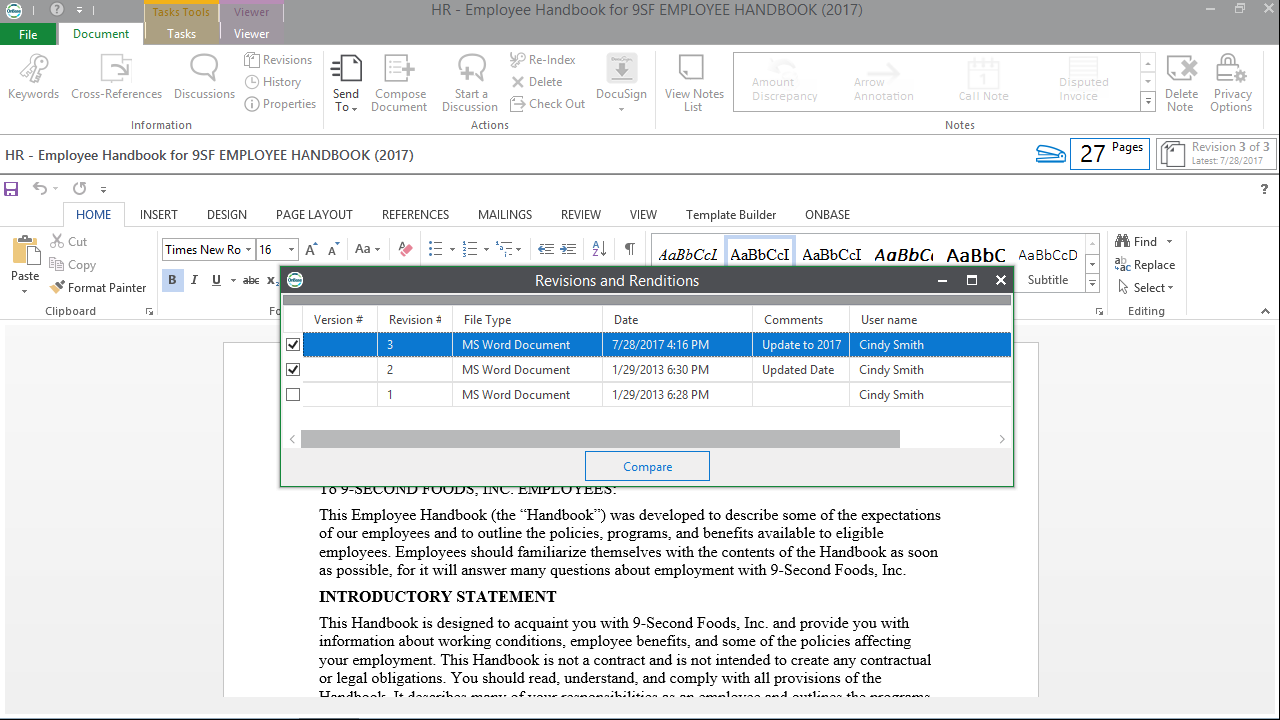Click Increase Indent

(x=568, y=250)
